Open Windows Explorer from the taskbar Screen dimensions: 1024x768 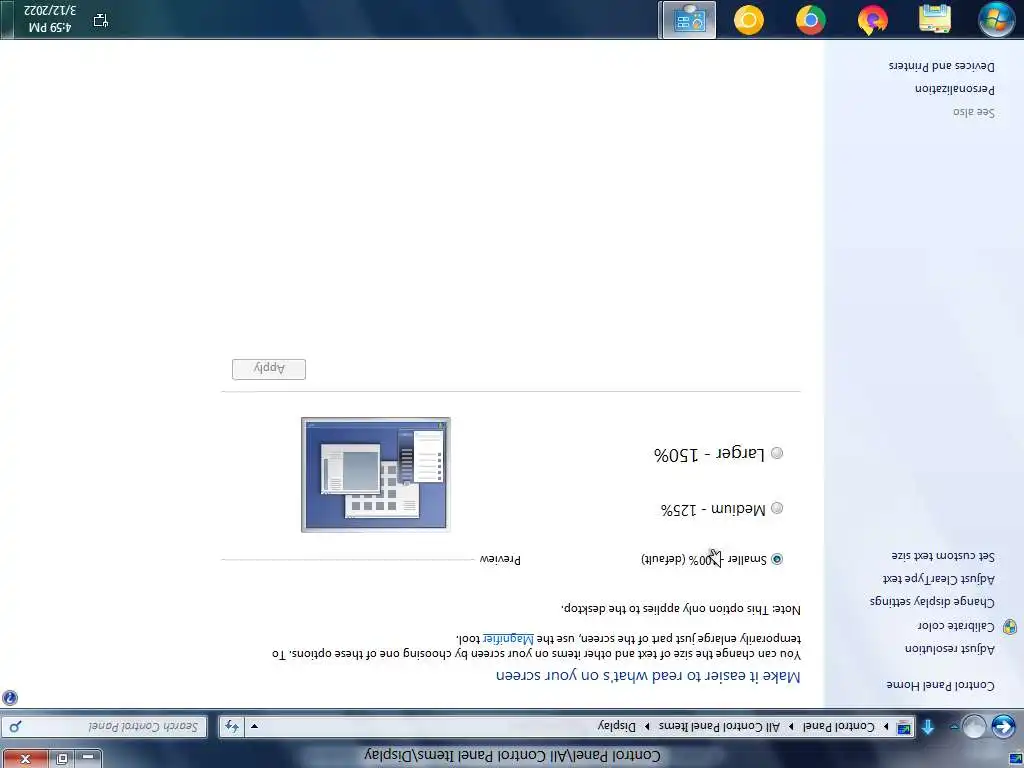click(935, 19)
